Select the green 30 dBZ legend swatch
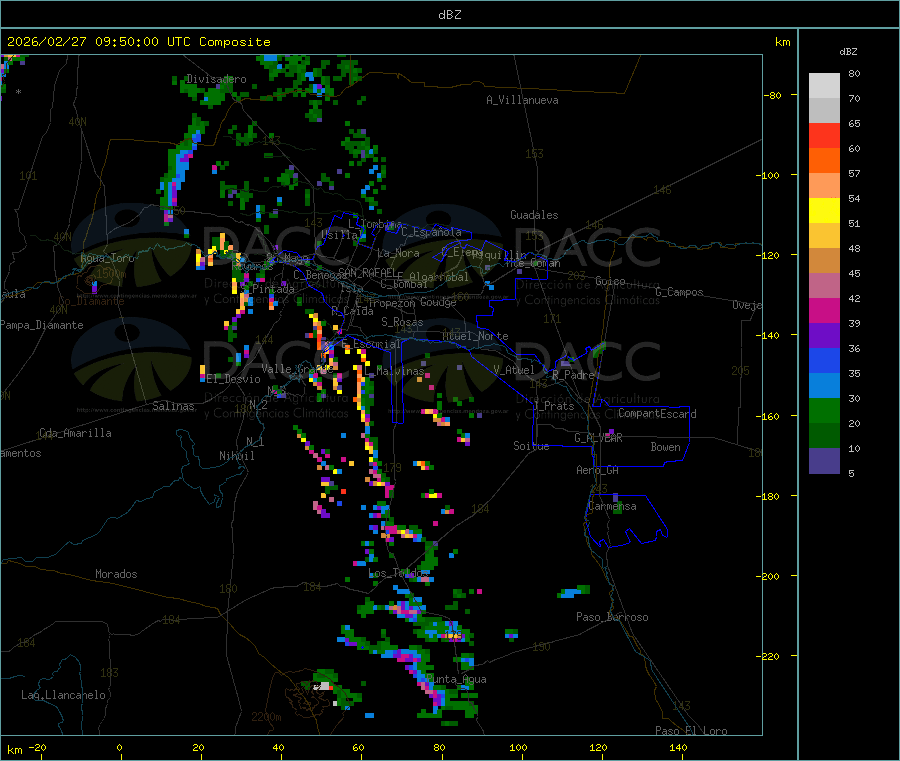The height and width of the screenshot is (761, 900). tap(824, 410)
